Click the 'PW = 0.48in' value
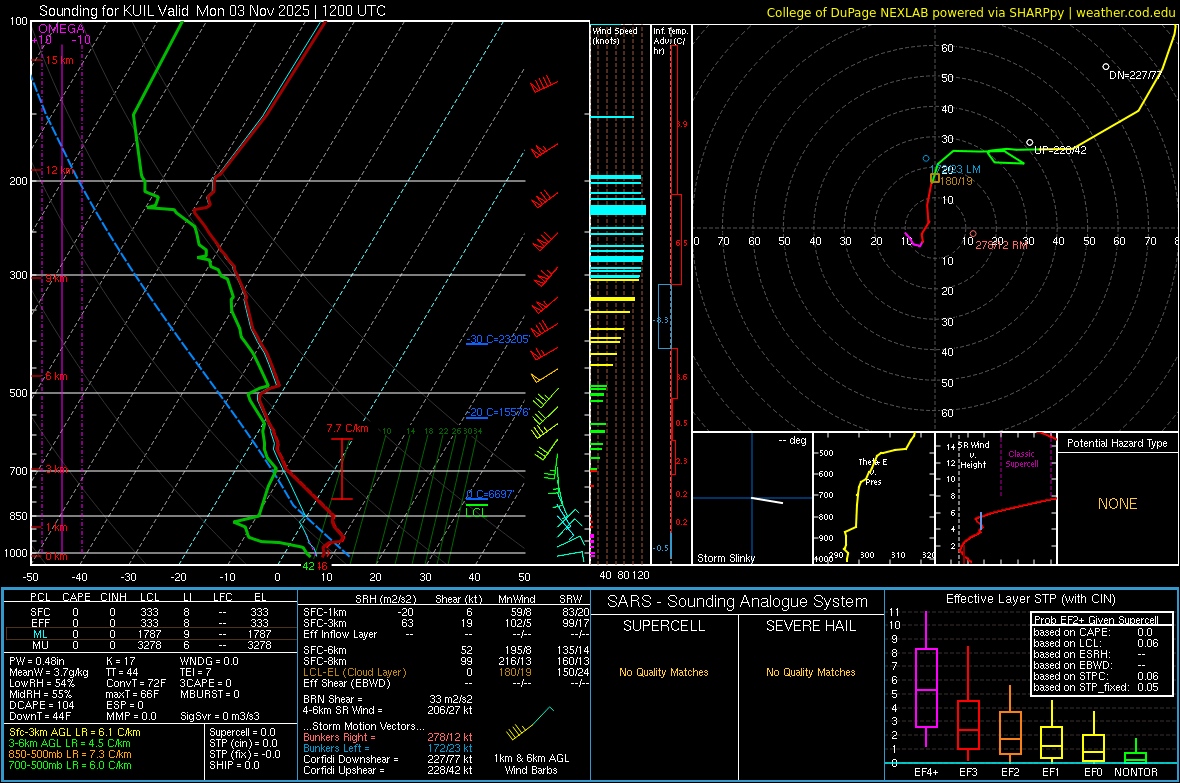The width and height of the screenshot is (1180, 783). tap(37, 661)
